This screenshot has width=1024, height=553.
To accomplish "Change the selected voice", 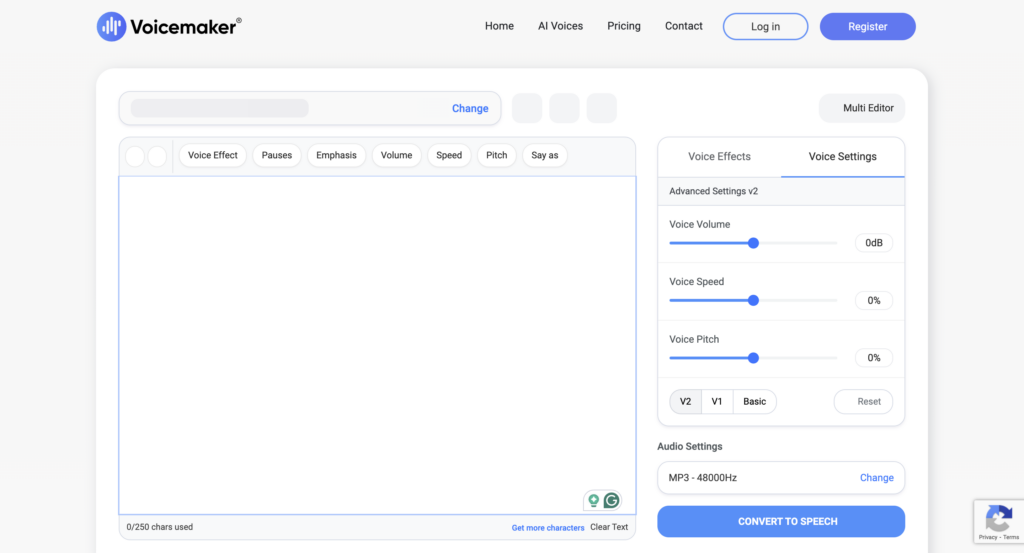I will (470, 108).
